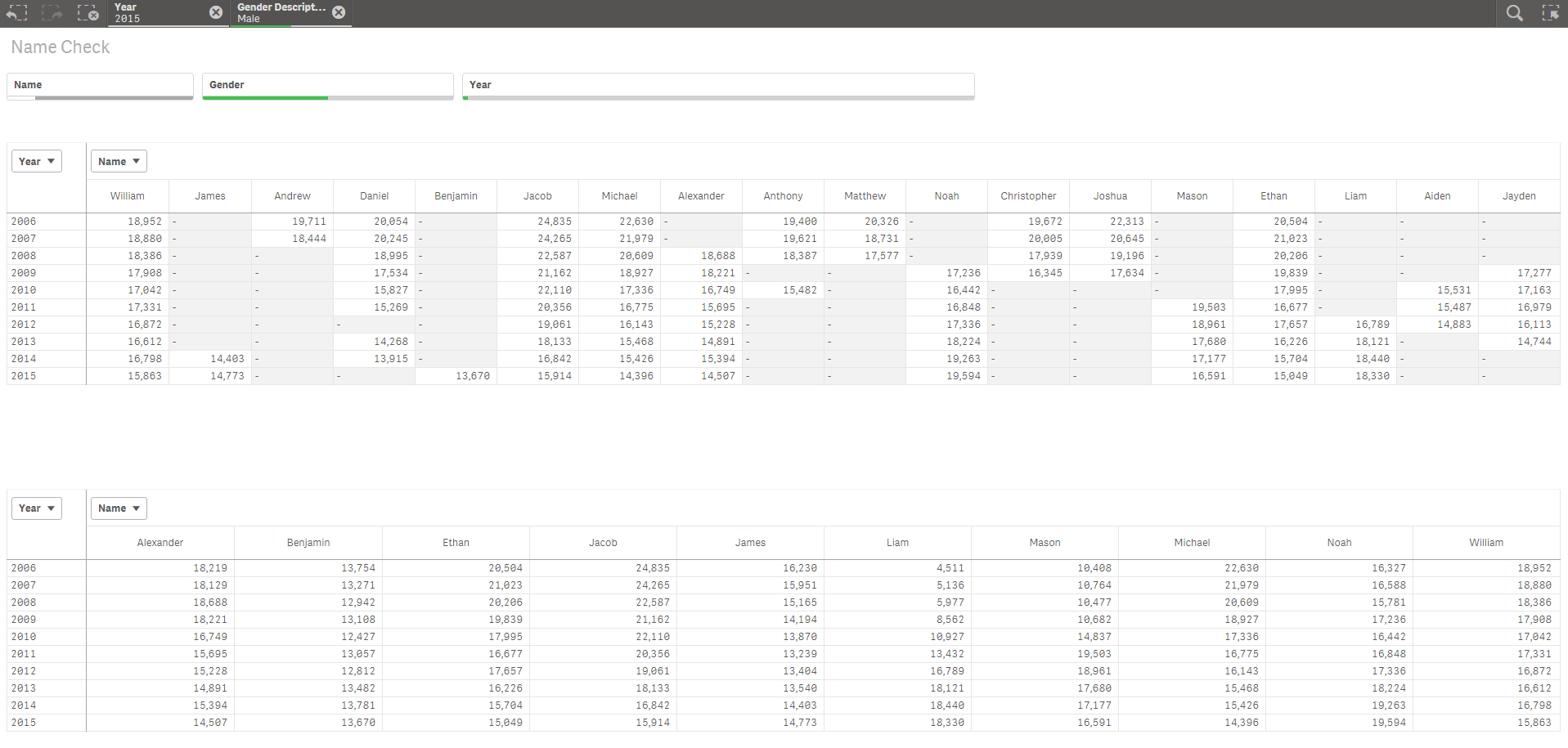Viewport: 1568px width, 748px height.
Task: Click William header in upper pivot table
Action: 128,196
